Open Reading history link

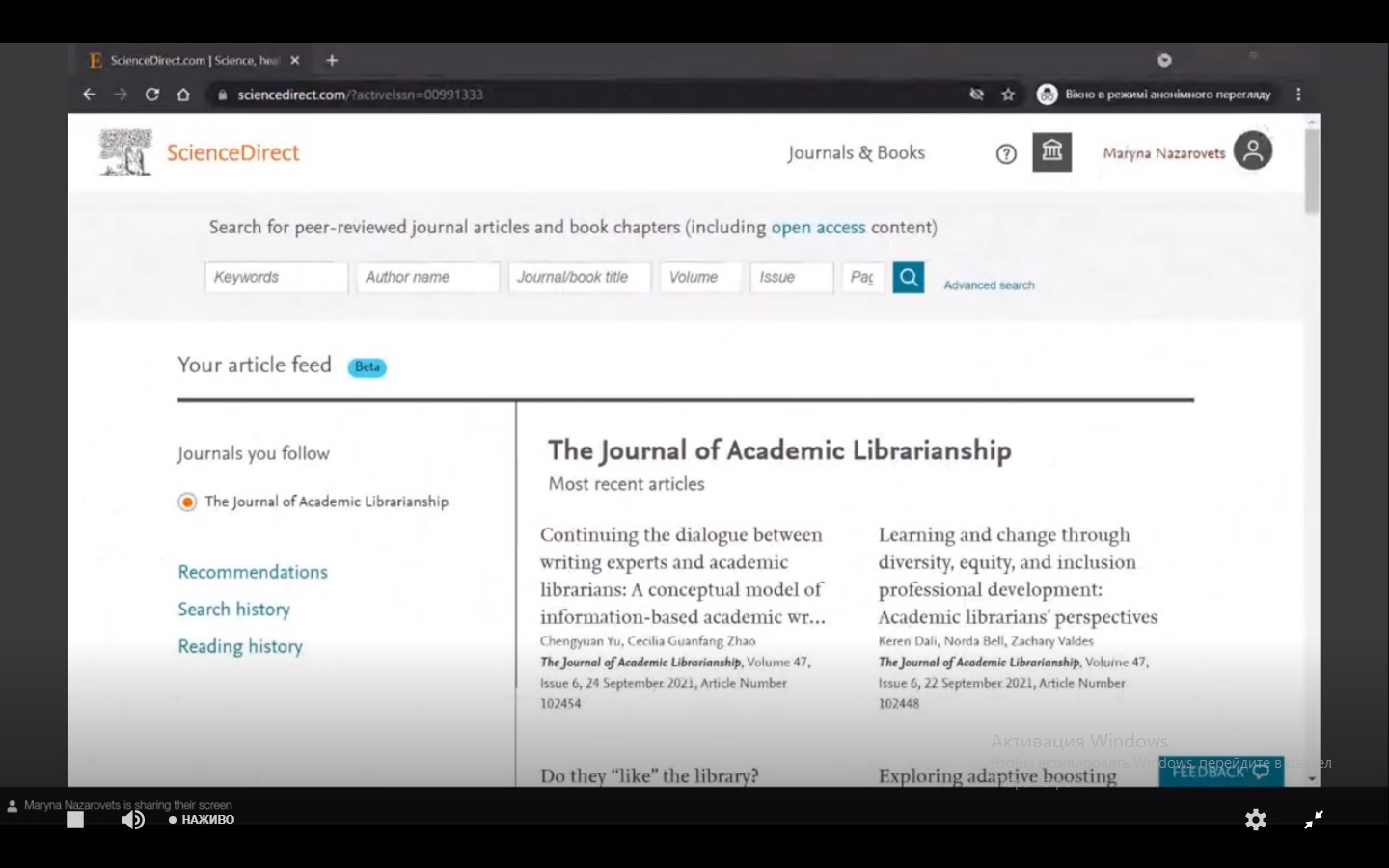click(240, 647)
